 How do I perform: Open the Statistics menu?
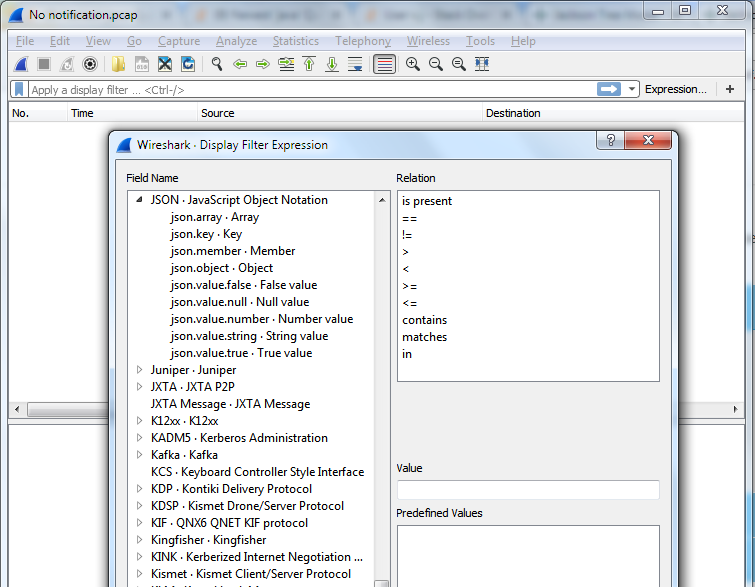[296, 41]
